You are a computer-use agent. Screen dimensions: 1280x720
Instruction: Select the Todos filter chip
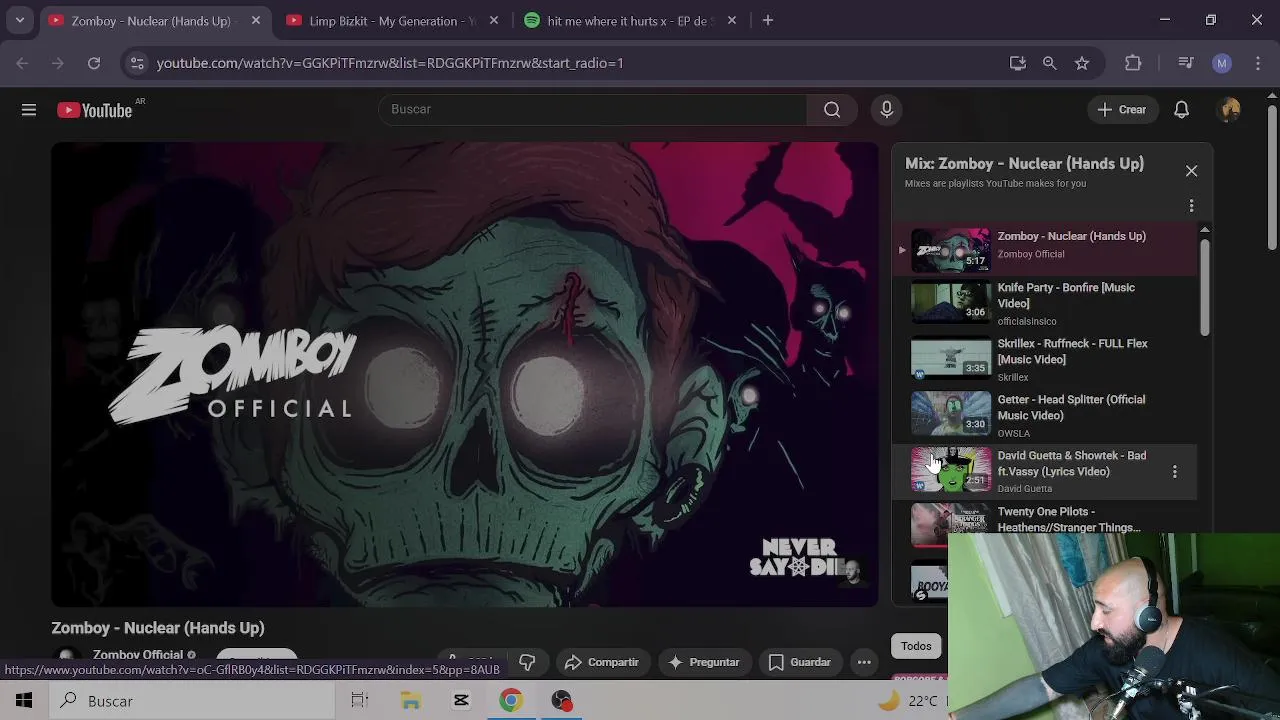(916, 646)
